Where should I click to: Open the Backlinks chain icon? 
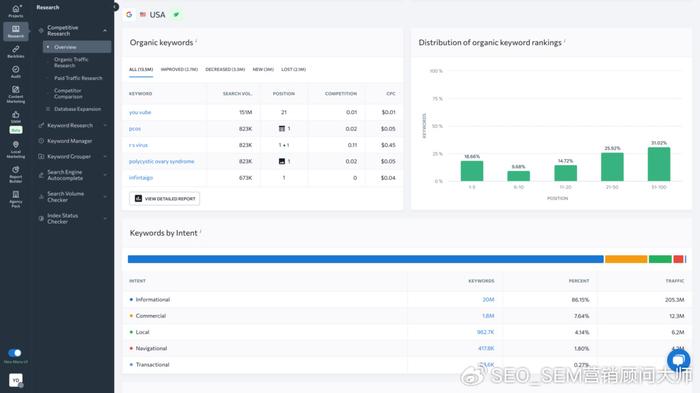[x=16, y=49]
